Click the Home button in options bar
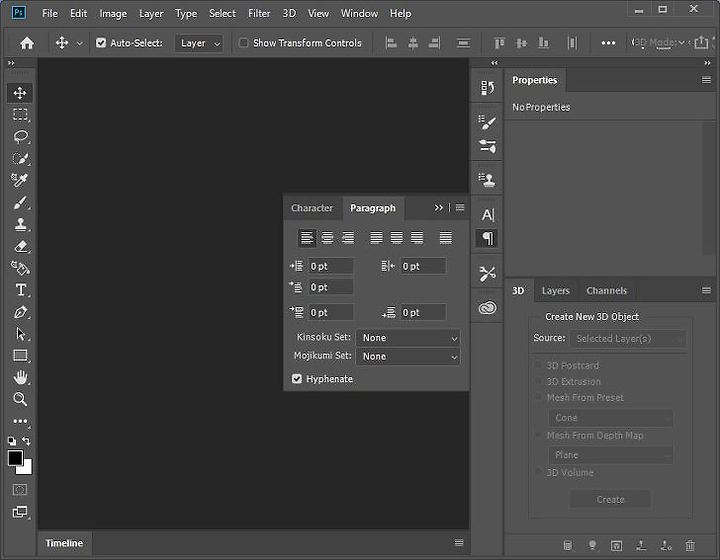720x560 pixels. coord(27,43)
